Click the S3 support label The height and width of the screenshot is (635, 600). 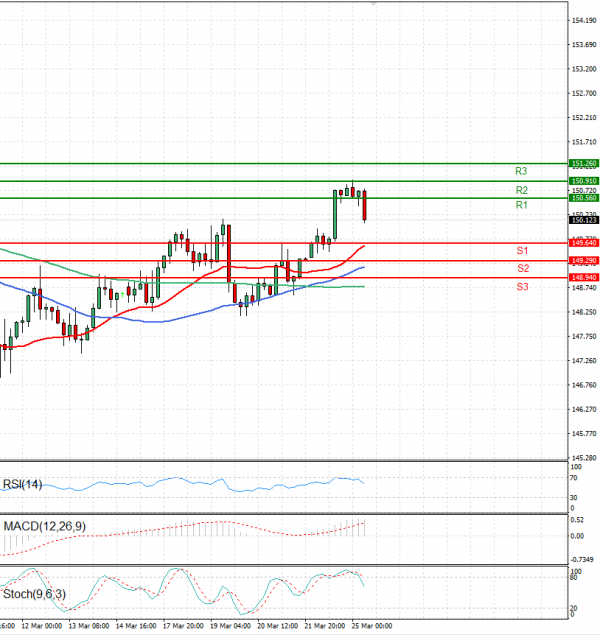522,287
